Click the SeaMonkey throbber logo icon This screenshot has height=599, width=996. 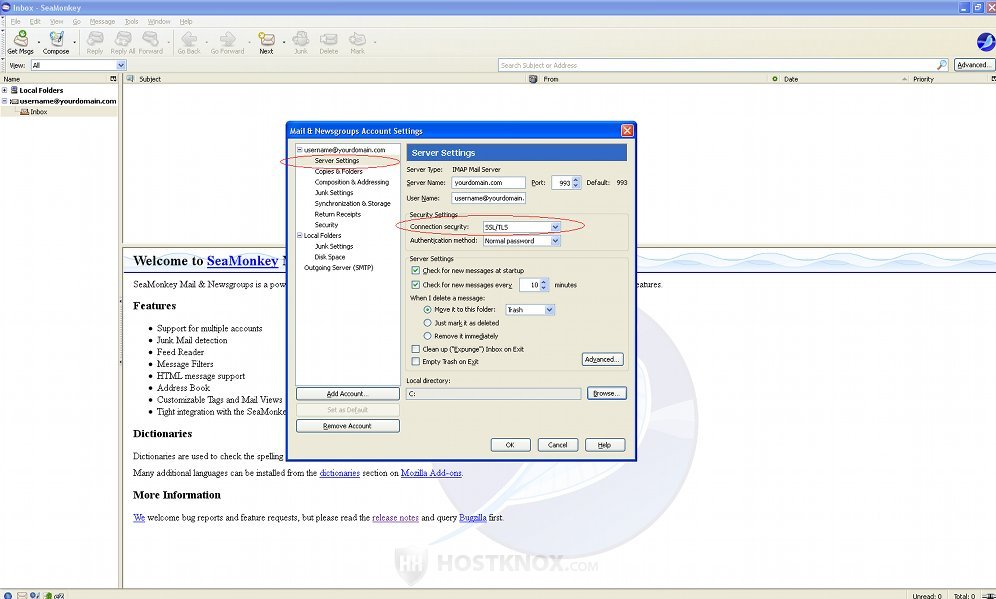pyautogui.click(x=985, y=42)
